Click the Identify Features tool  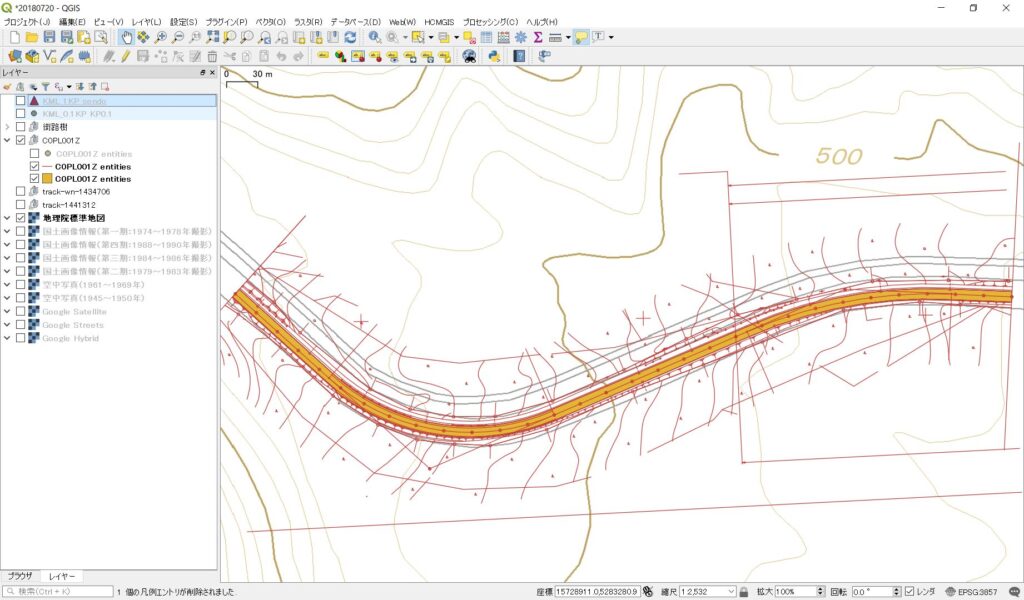(x=374, y=37)
